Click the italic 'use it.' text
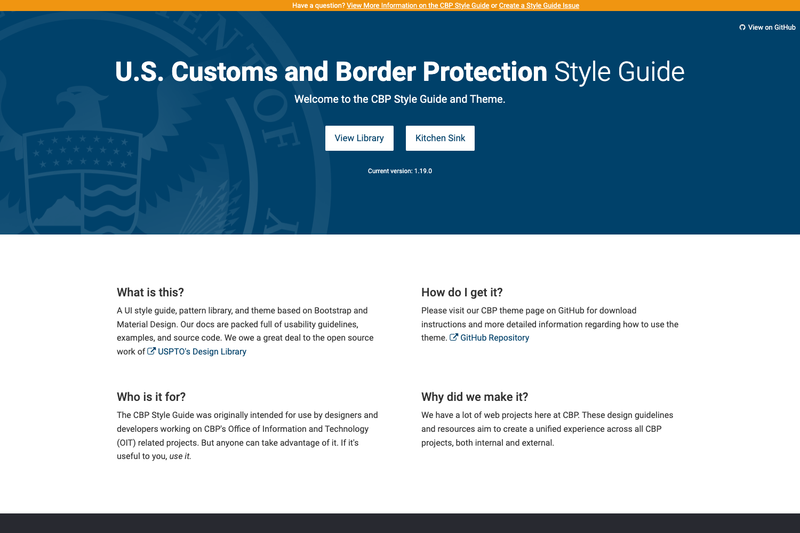The height and width of the screenshot is (533, 800). (180, 456)
